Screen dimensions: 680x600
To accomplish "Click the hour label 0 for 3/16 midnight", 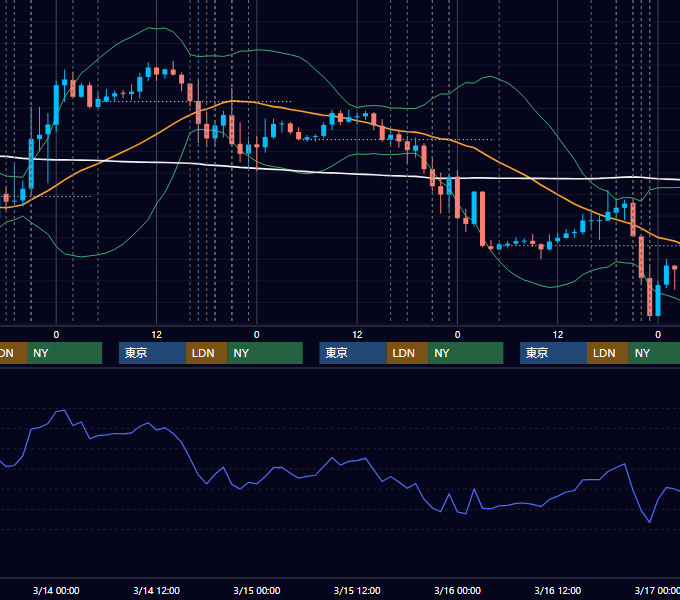I will 458,335.
